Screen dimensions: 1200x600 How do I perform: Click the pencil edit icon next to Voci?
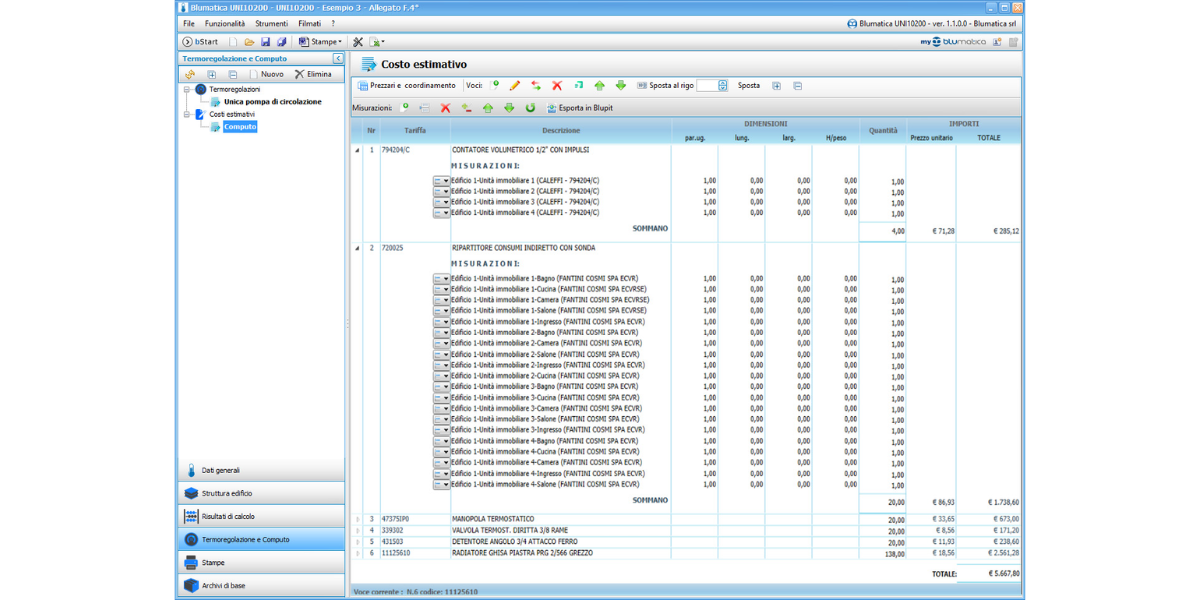coord(515,86)
